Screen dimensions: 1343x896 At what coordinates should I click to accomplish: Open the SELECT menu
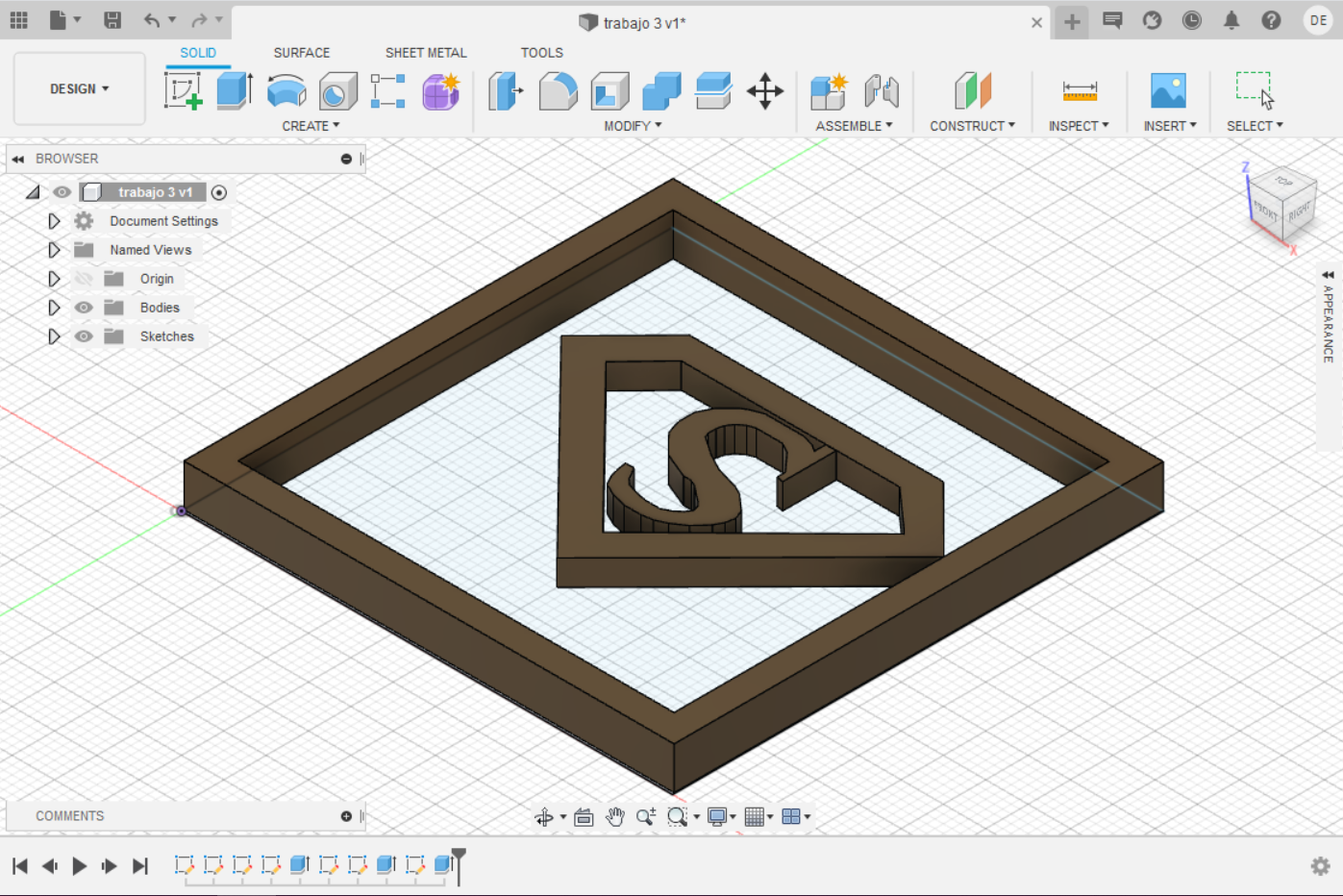pos(1255,126)
